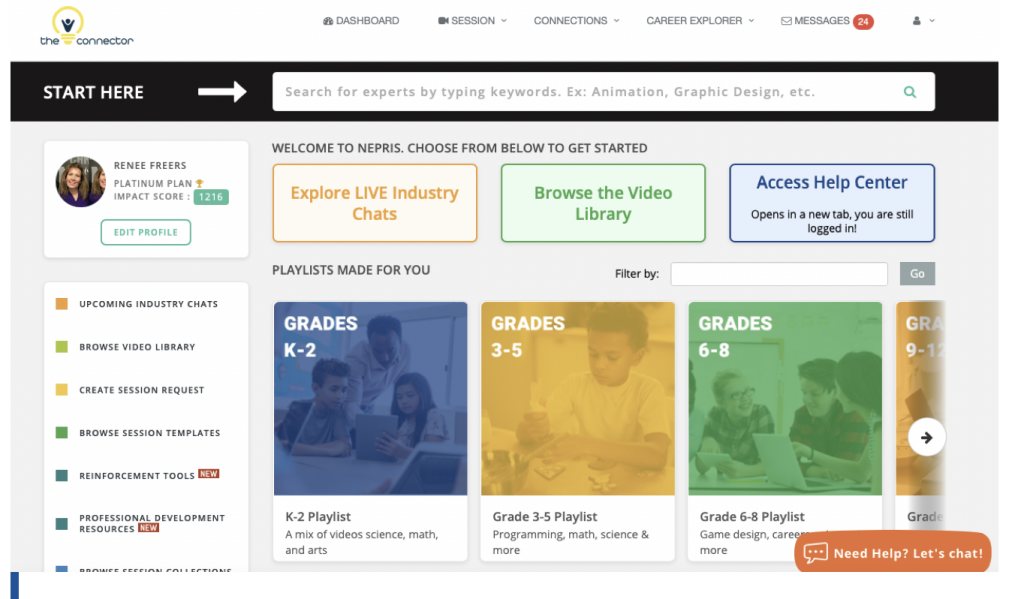Click the video camera icon beside Session
Image resolution: width=1024 pixels, height=599 pixels.
(x=443, y=21)
